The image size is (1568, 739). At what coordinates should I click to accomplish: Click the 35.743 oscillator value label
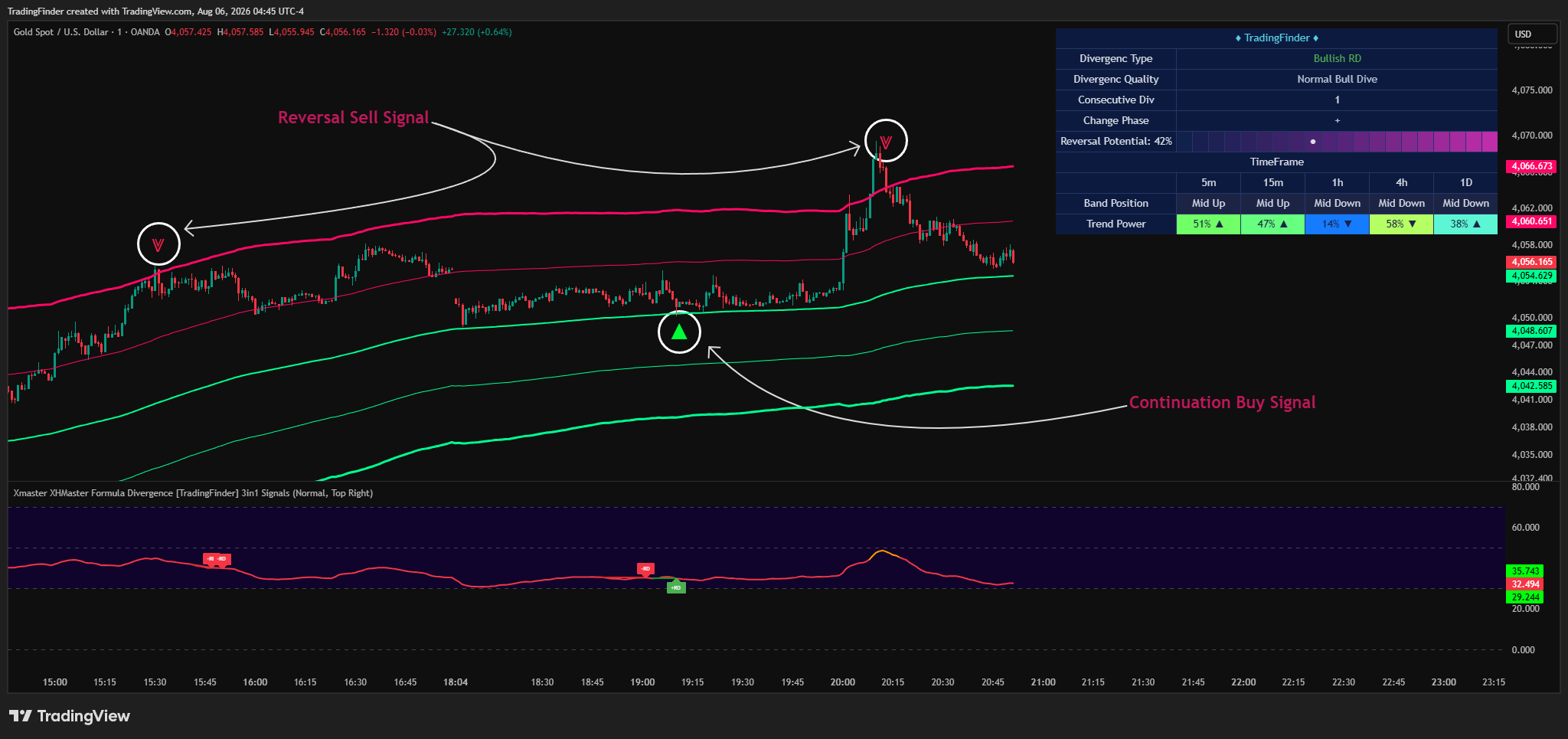pyautogui.click(x=1525, y=571)
